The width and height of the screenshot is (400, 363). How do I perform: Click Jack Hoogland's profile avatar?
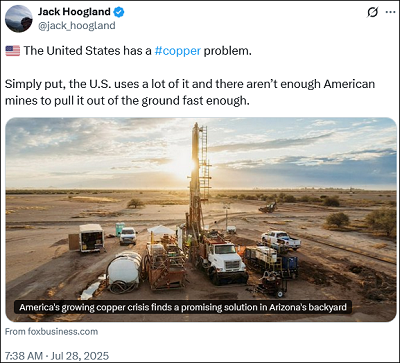tap(19, 19)
